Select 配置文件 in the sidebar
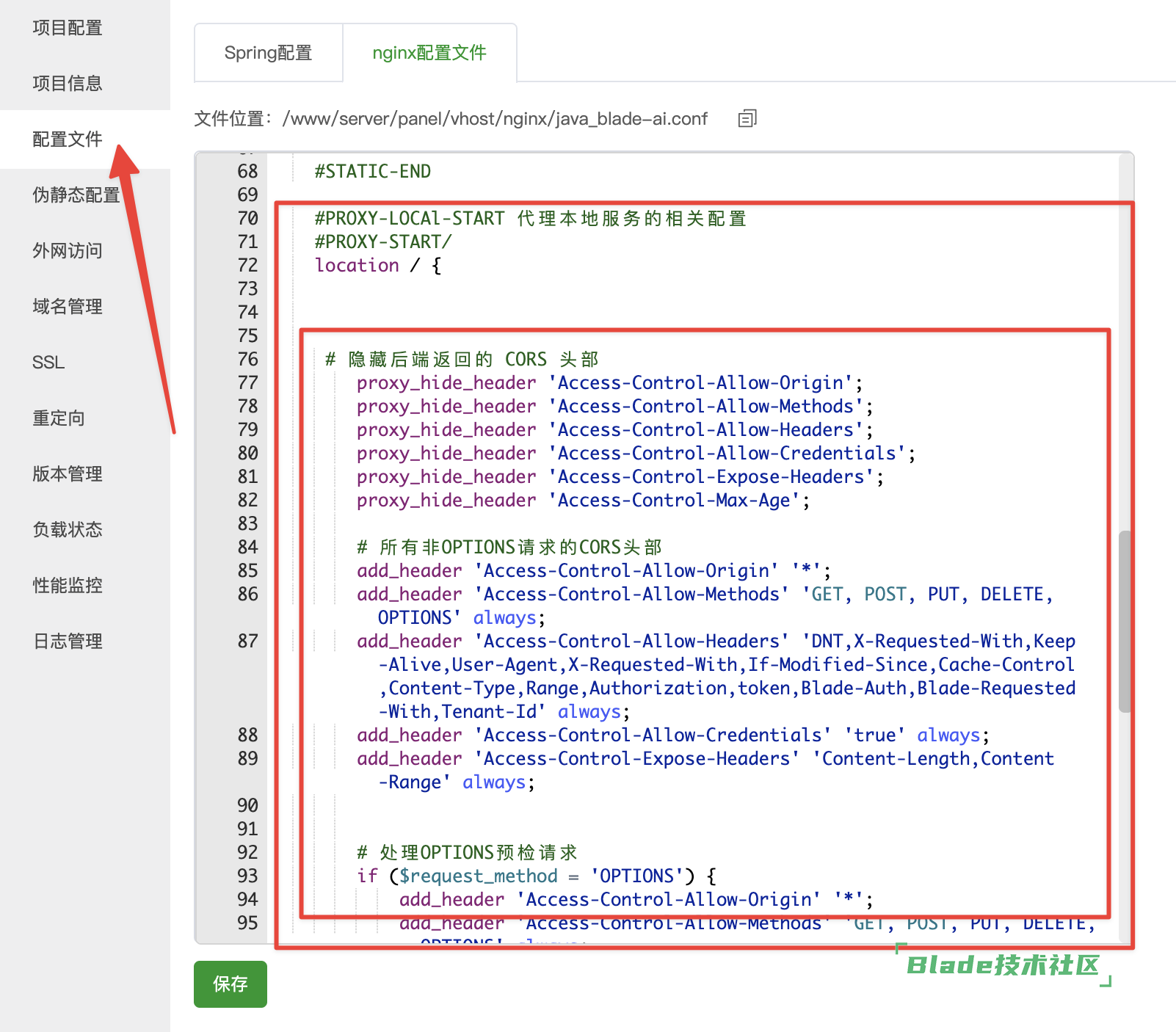The width and height of the screenshot is (1176, 1032). coord(68,139)
